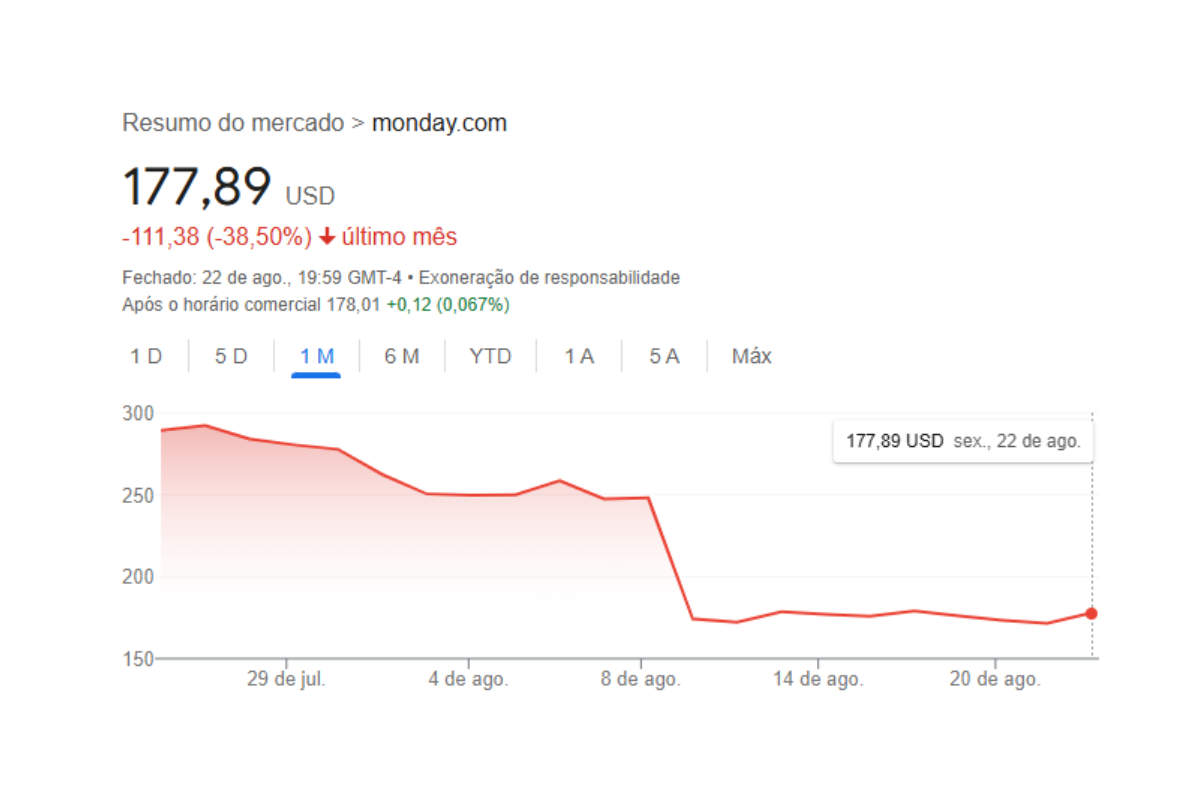Image resolution: width=1200 pixels, height=800 pixels.
Task: Click the 8 de ago. axis label
Action: pos(641,679)
